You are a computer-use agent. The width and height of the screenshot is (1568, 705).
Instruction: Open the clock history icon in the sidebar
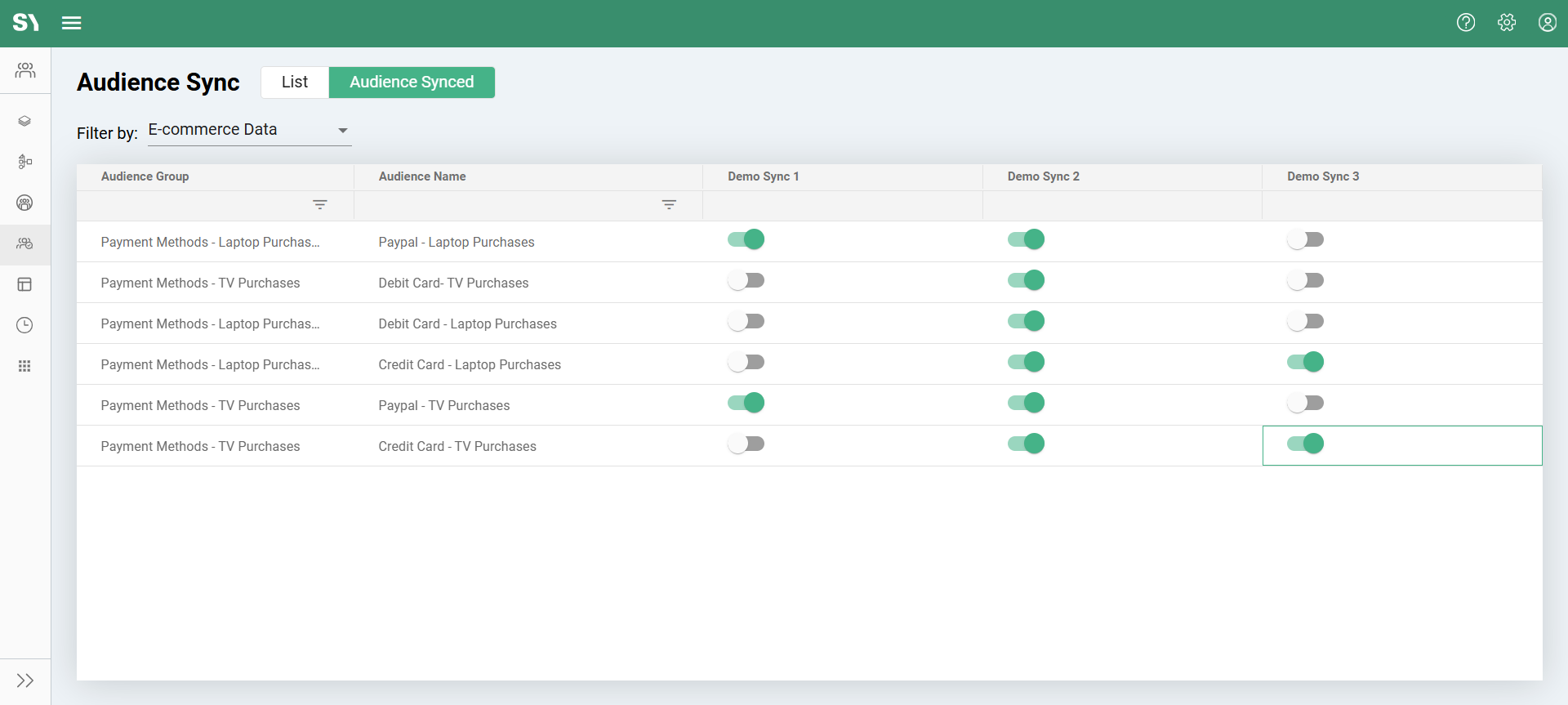click(24, 325)
